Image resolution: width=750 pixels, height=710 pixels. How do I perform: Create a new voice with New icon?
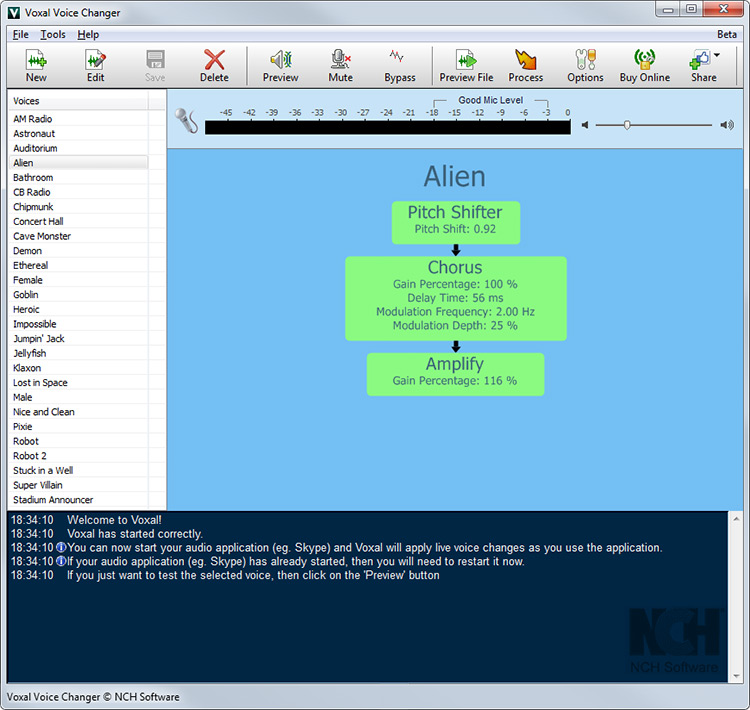click(36, 66)
